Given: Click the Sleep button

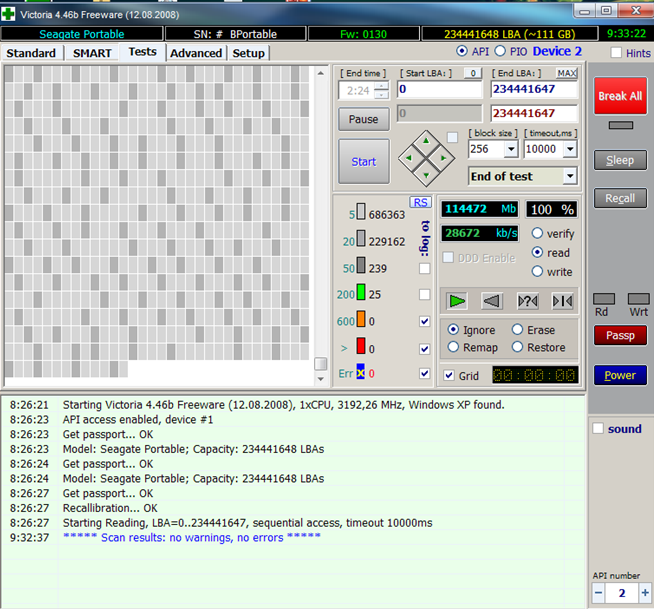Looking at the screenshot, I should pyautogui.click(x=620, y=160).
